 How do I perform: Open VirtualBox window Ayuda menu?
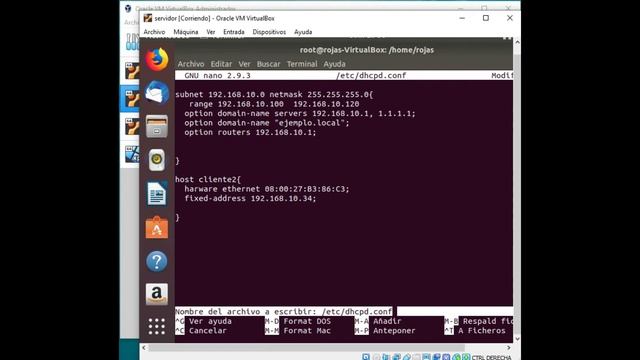(x=303, y=32)
